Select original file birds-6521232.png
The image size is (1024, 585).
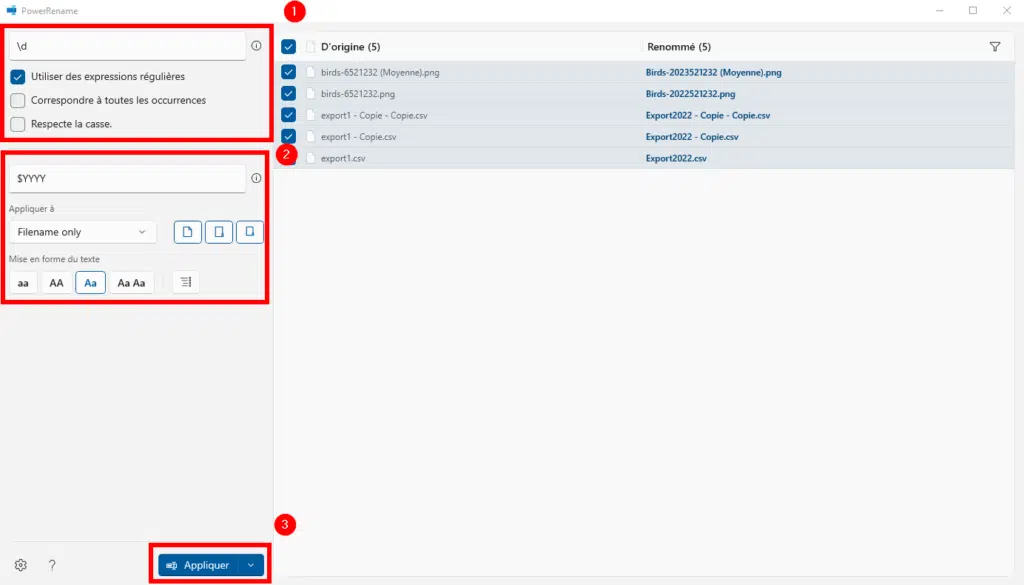tap(358, 94)
